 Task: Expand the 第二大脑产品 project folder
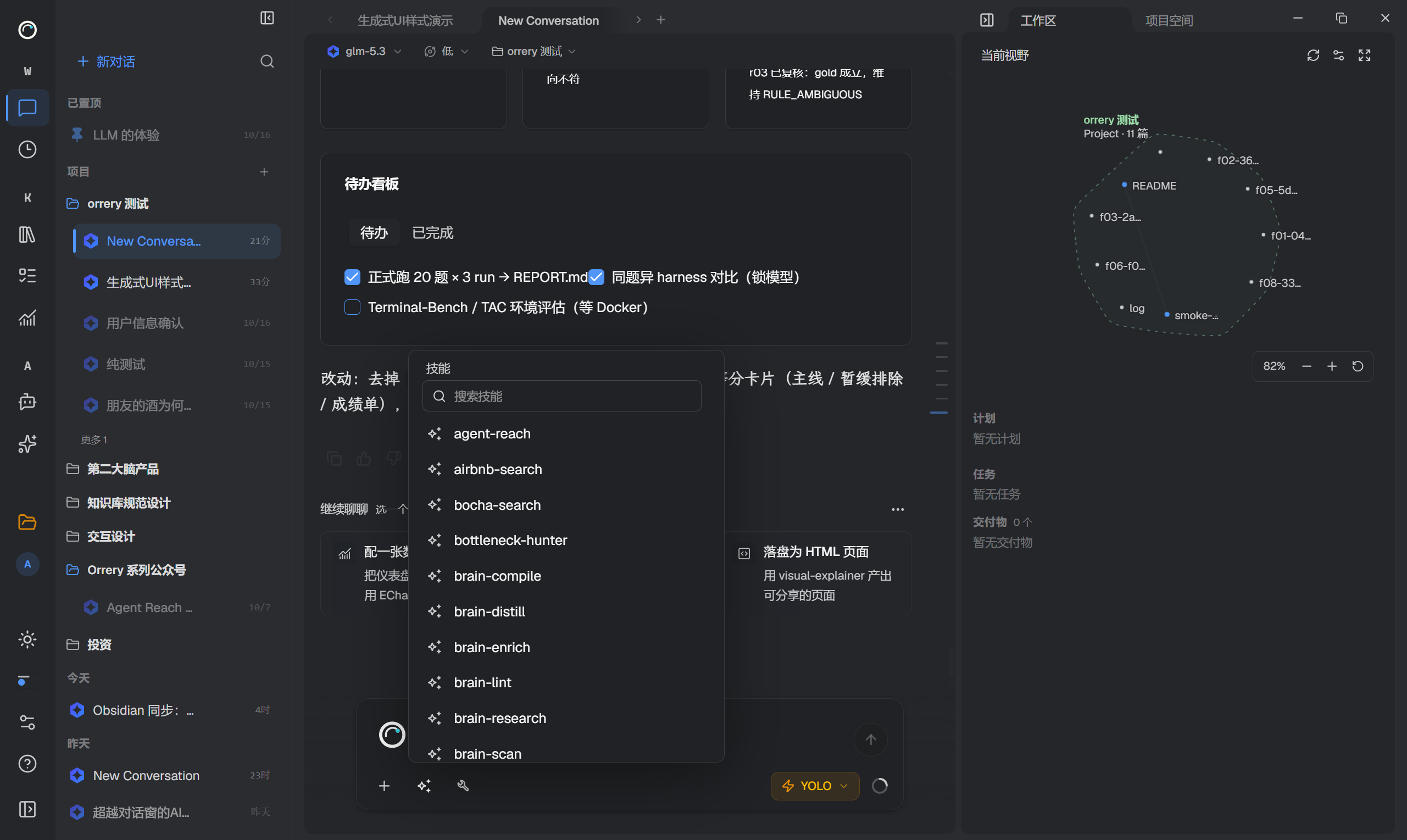coord(123,469)
